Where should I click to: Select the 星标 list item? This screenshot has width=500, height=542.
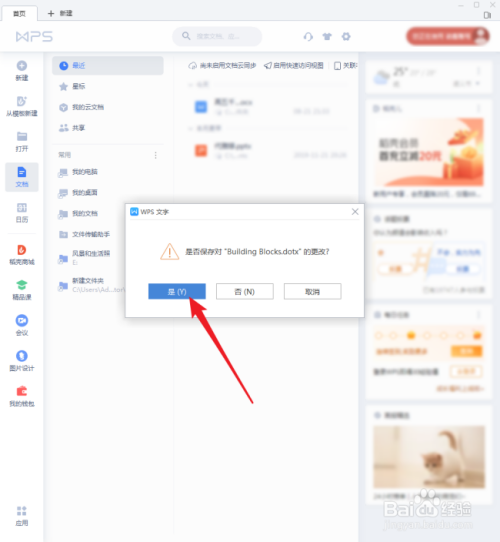(x=108, y=86)
